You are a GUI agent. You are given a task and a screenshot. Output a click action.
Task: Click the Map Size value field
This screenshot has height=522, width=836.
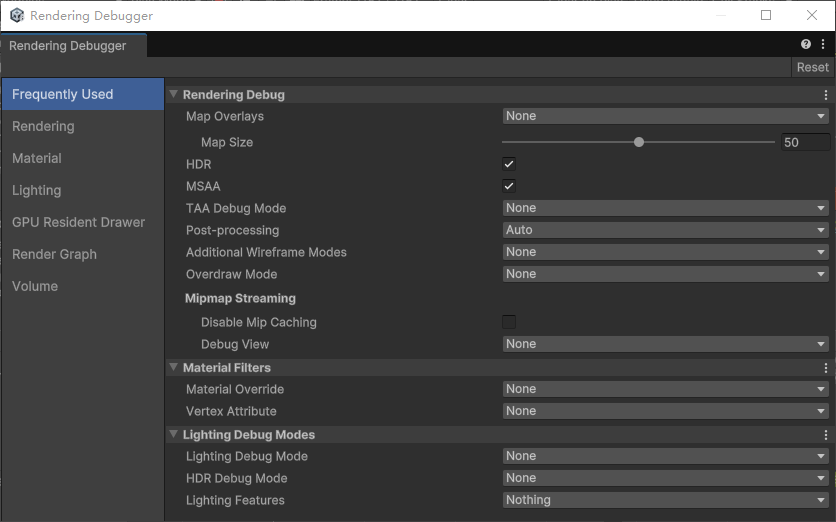click(x=805, y=142)
